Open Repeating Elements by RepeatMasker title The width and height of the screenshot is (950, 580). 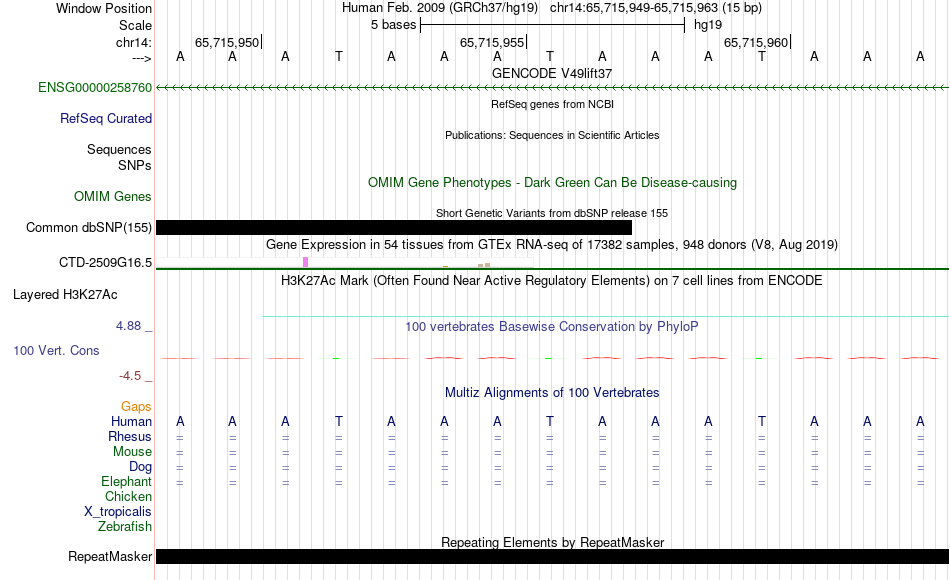point(552,542)
